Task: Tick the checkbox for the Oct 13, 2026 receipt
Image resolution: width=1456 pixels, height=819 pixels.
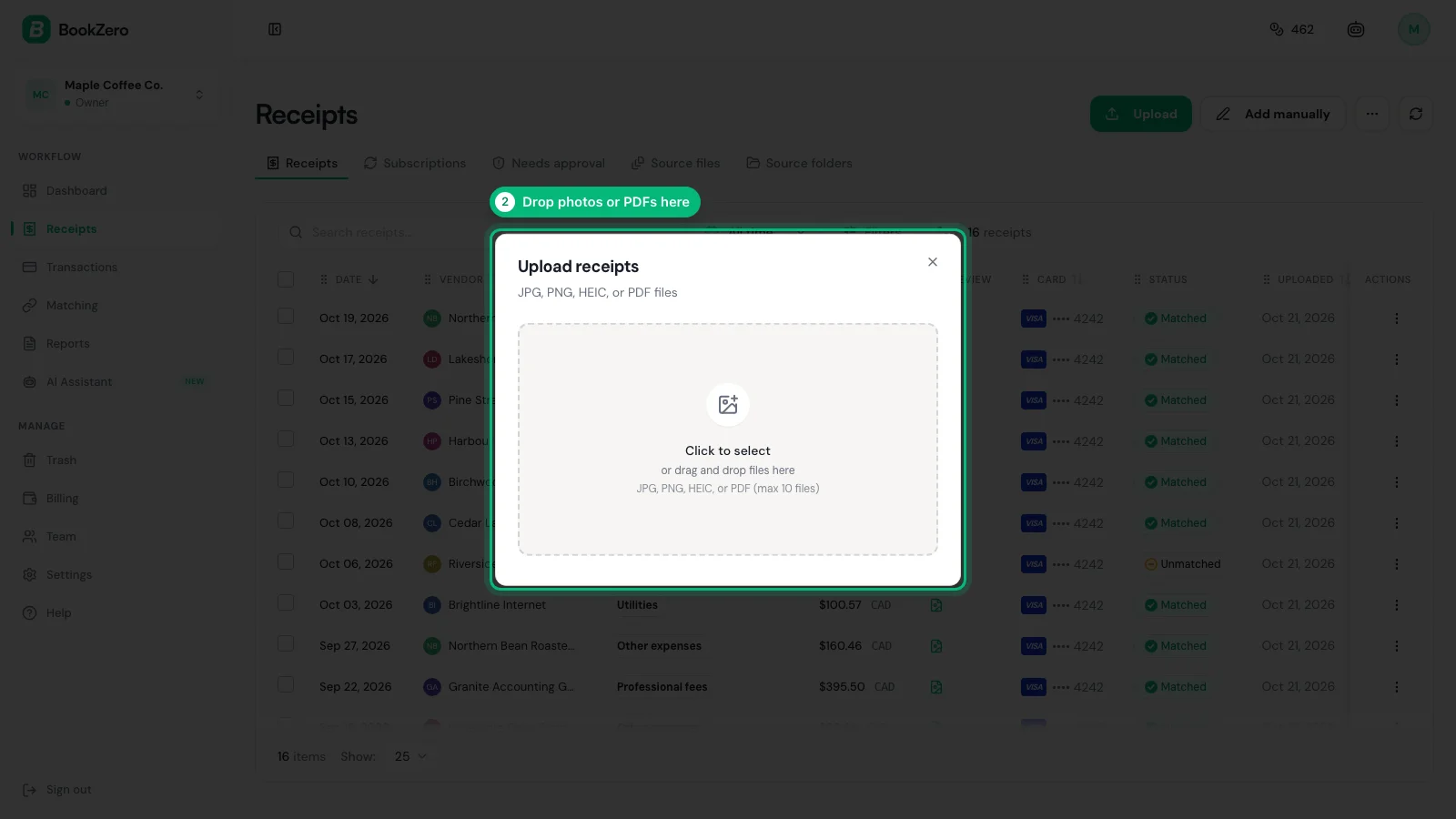Action: click(286, 440)
